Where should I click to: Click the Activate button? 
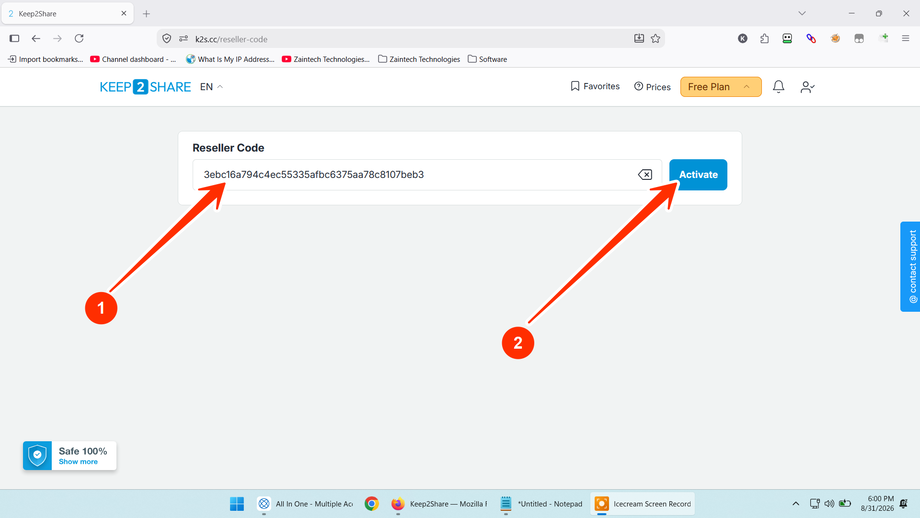click(x=698, y=175)
